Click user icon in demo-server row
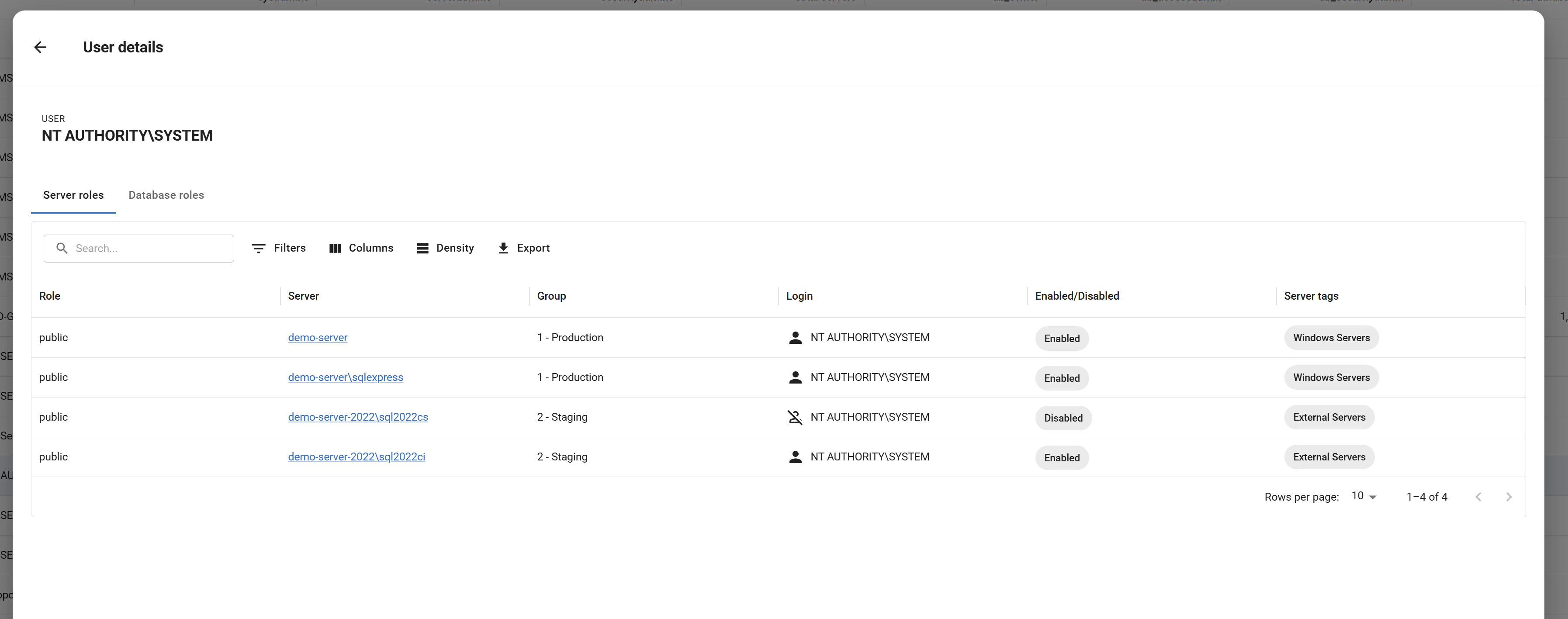 (795, 338)
